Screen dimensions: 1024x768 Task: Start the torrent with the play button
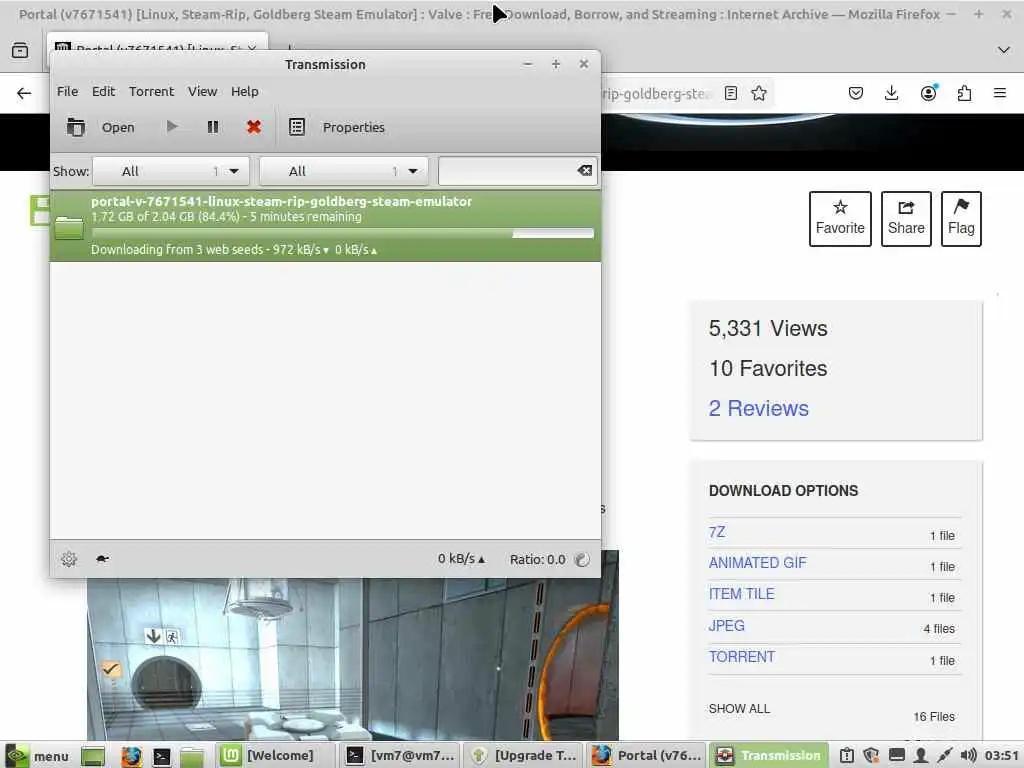coord(172,127)
